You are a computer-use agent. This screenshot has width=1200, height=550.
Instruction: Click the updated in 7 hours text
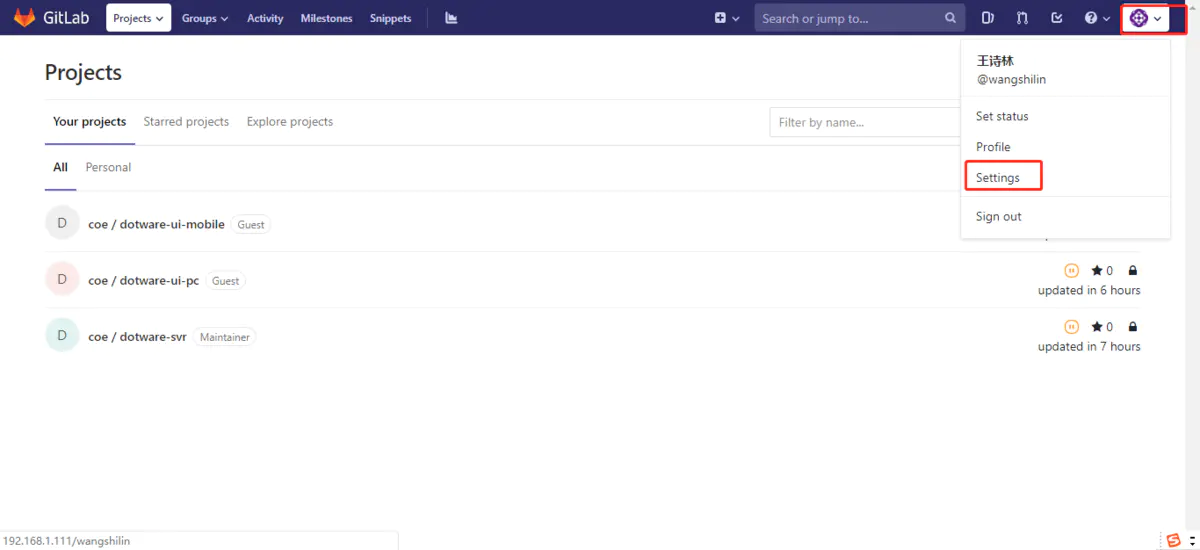click(1089, 346)
